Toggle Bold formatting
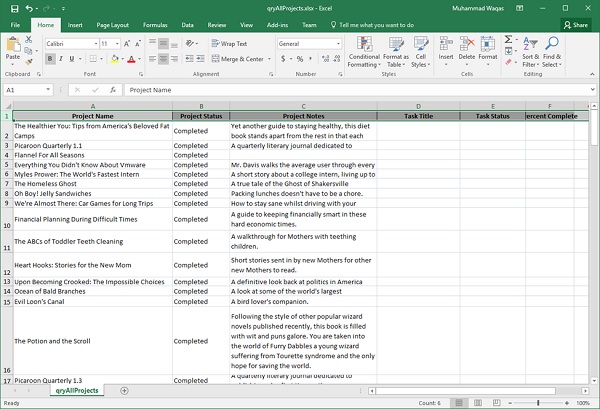The width and height of the screenshot is (600, 409). pyautogui.click(x=50, y=59)
